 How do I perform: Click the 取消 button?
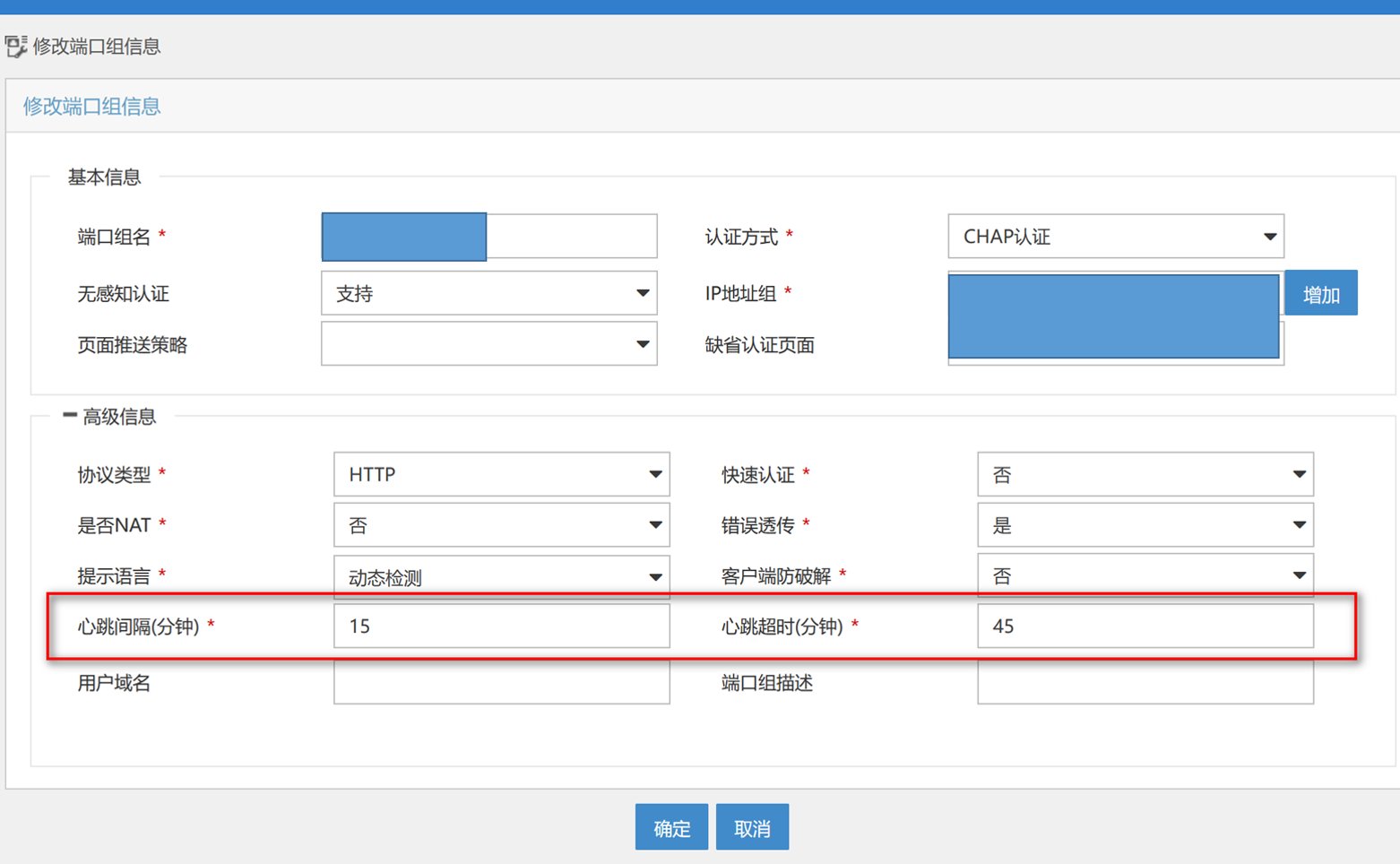coord(753,827)
